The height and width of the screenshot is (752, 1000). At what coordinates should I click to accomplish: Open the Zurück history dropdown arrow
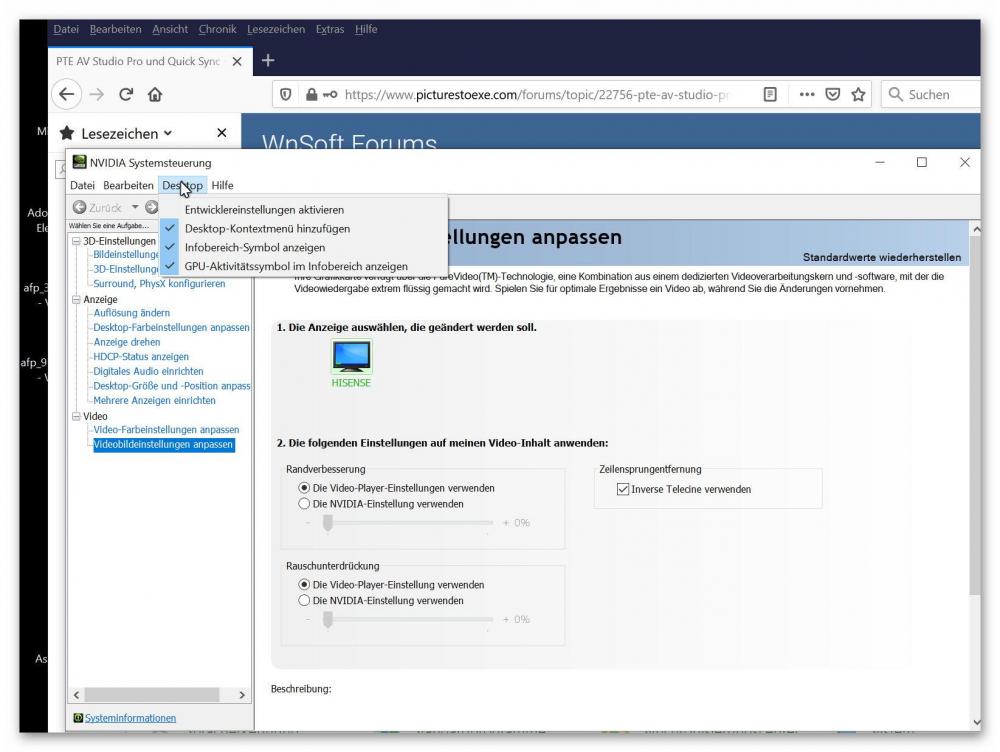pos(135,207)
